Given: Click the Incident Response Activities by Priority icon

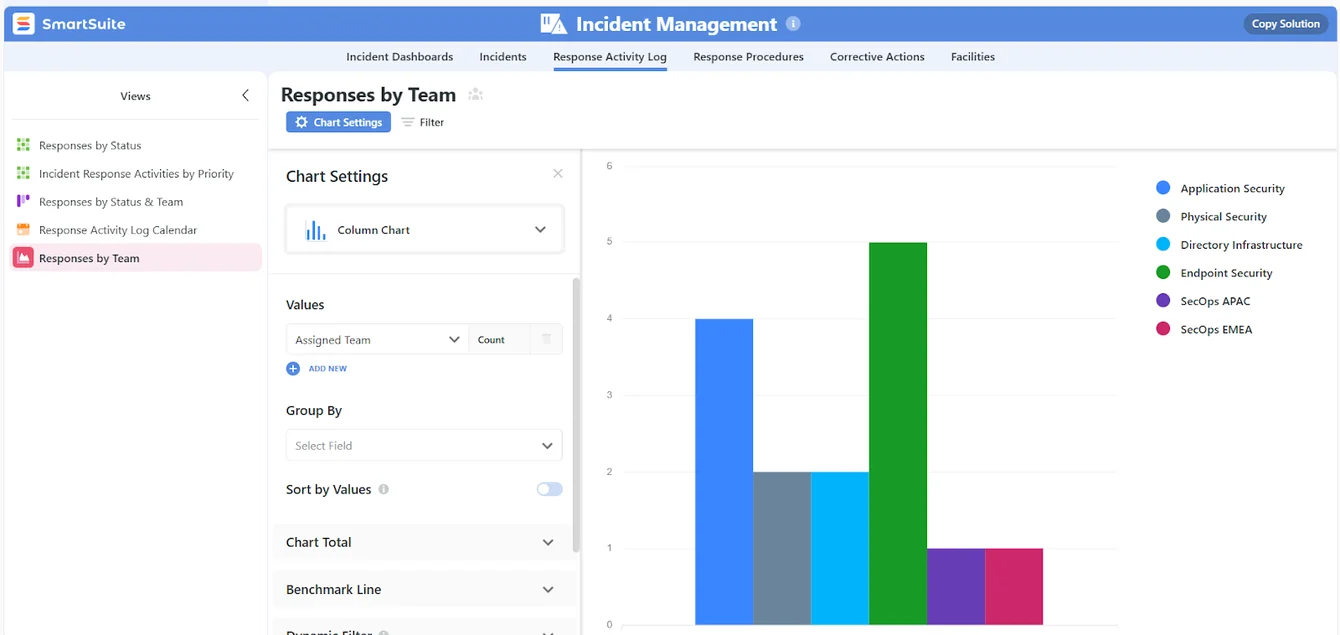Looking at the screenshot, I should (23, 173).
